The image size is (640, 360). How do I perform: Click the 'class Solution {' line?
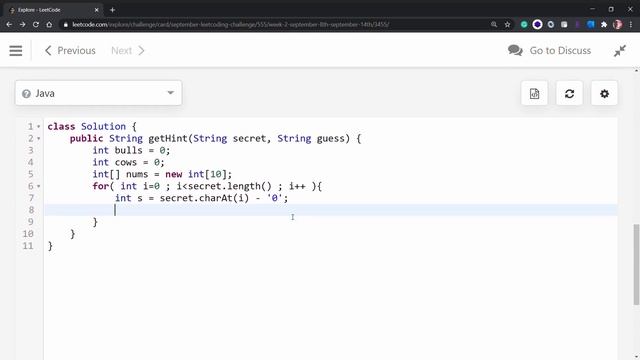92,127
